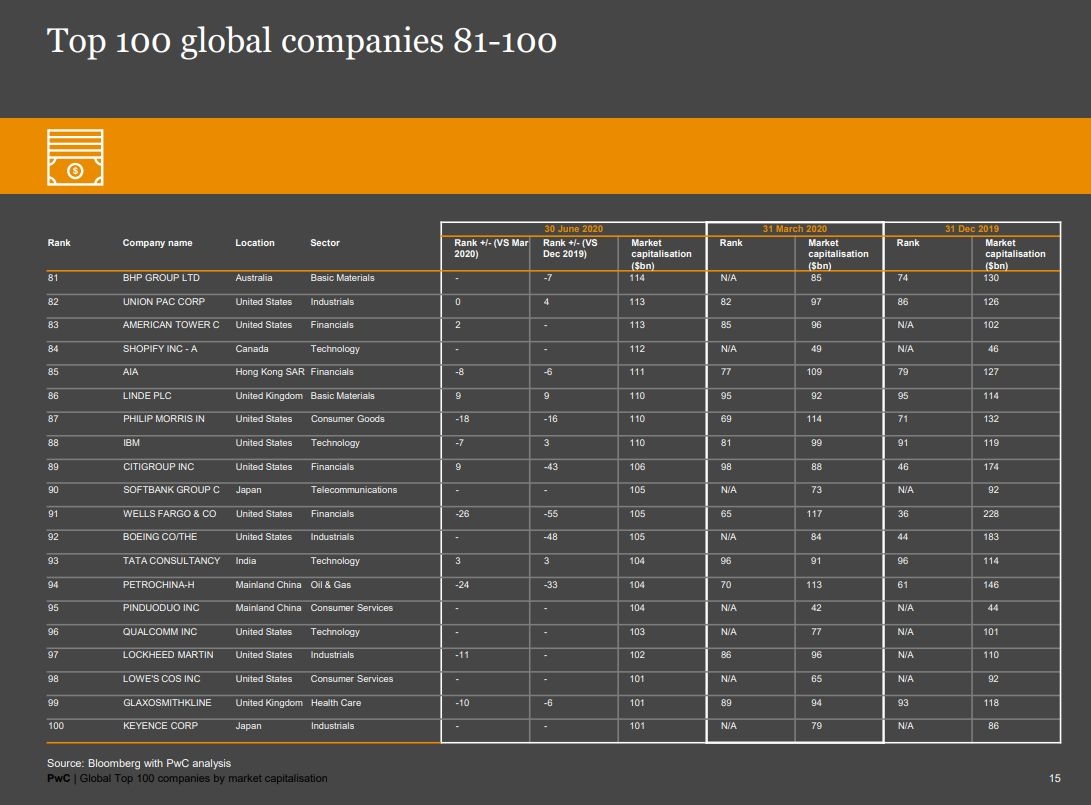Select the 'Australia' location cell
Viewport: 1091px width, 805px height.
[254, 278]
